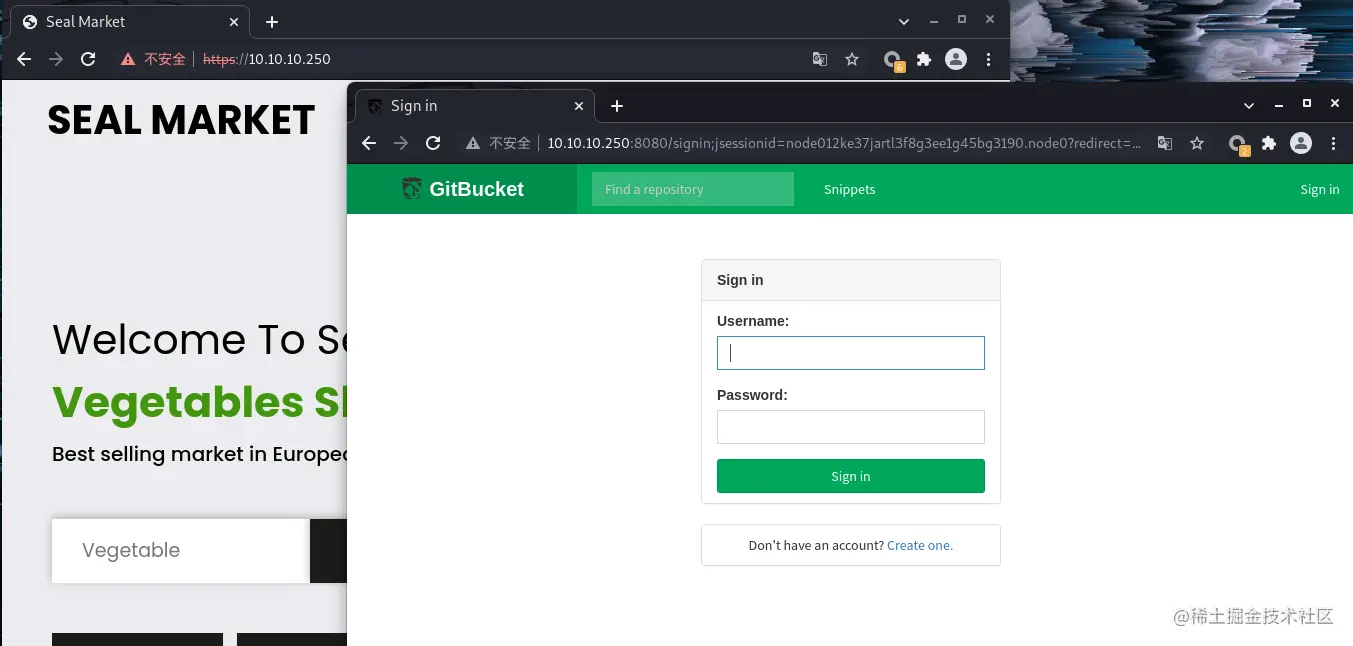Bookmark GitBucket page with star icon
Image resolution: width=1353 pixels, height=646 pixels.
click(x=1197, y=143)
